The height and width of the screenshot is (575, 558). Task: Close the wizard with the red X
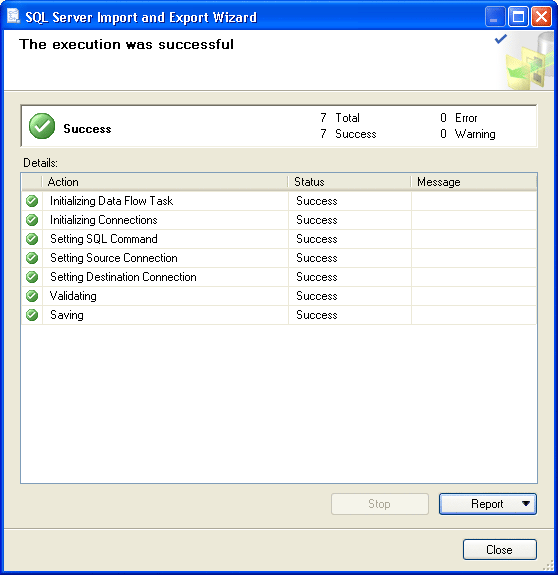click(542, 17)
